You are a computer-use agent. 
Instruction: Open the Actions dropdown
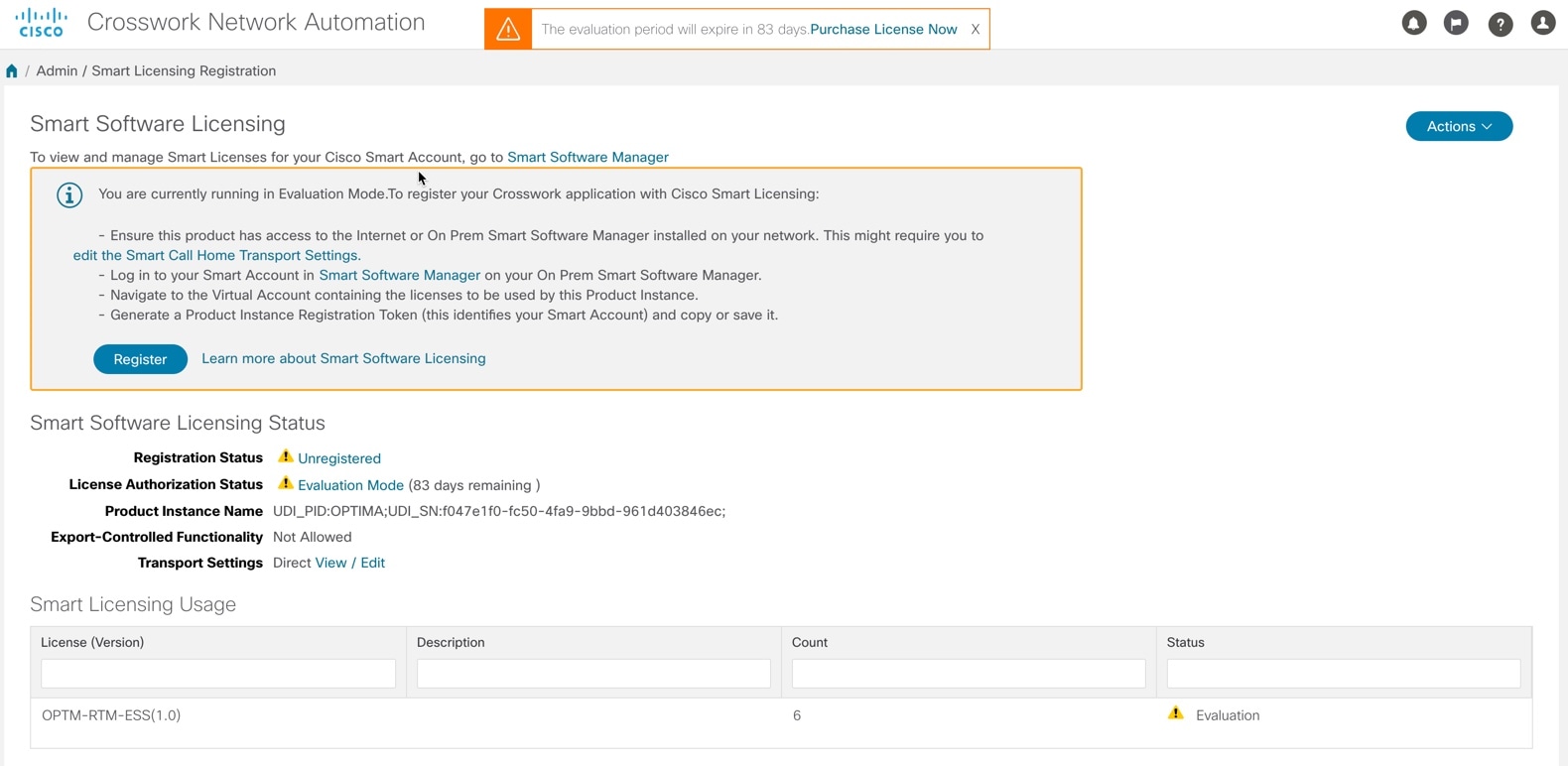pyautogui.click(x=1459, y=126)
